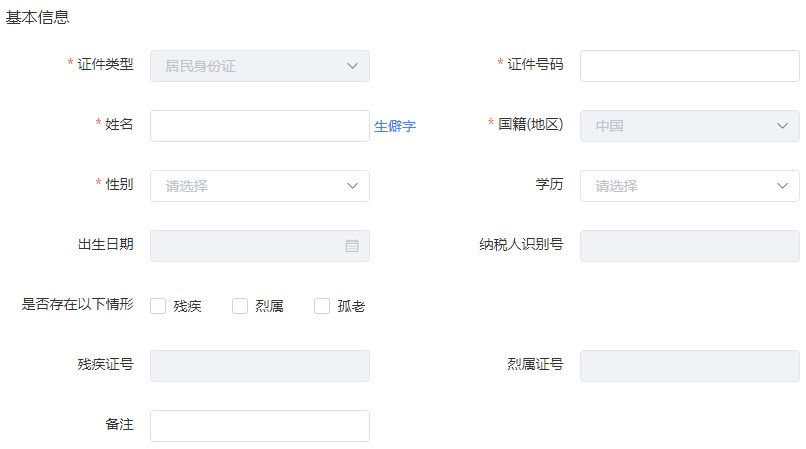Click the chevron arrow of 性别 dropdown

pos(352,186)
